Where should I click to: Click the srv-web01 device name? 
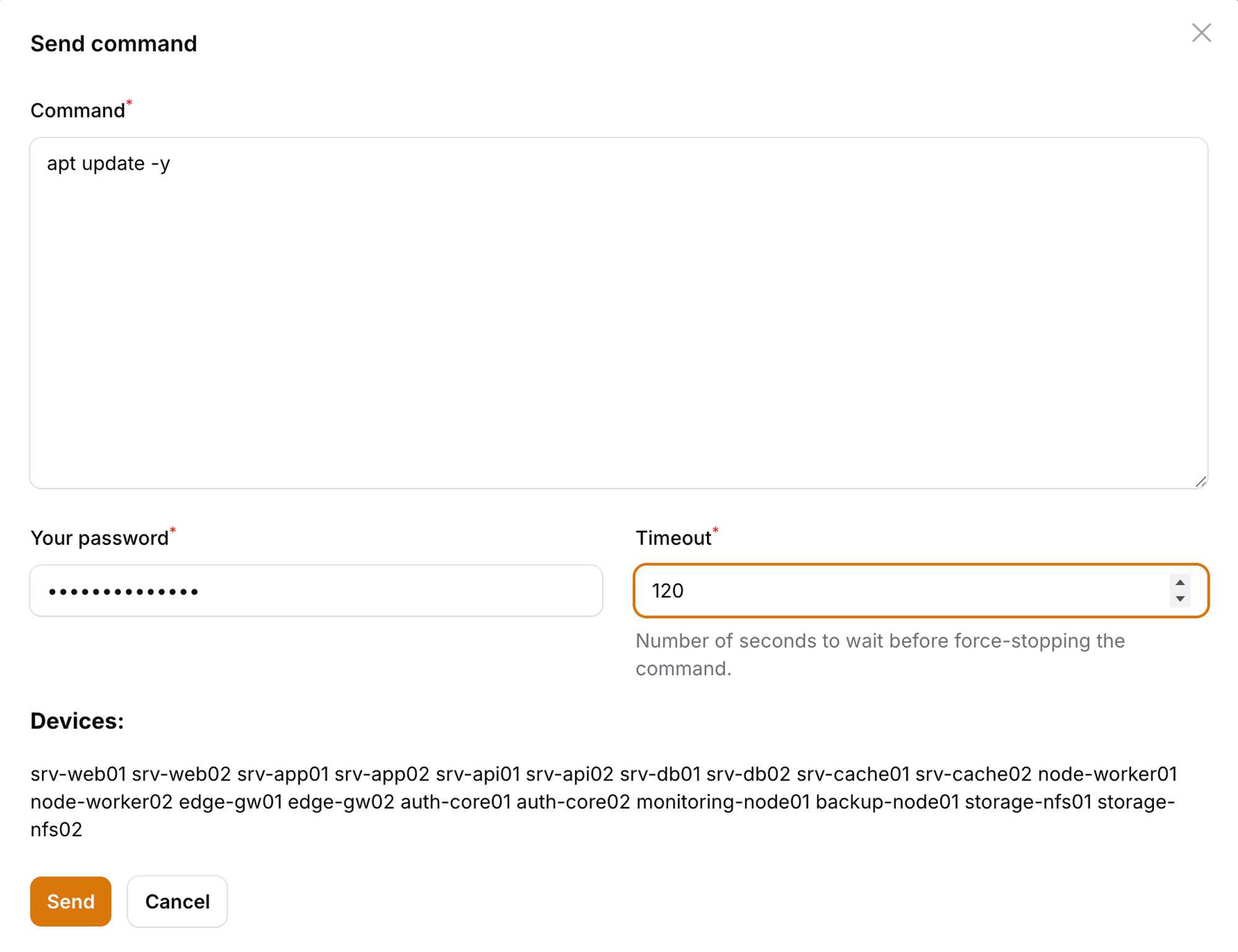[78, 774]
